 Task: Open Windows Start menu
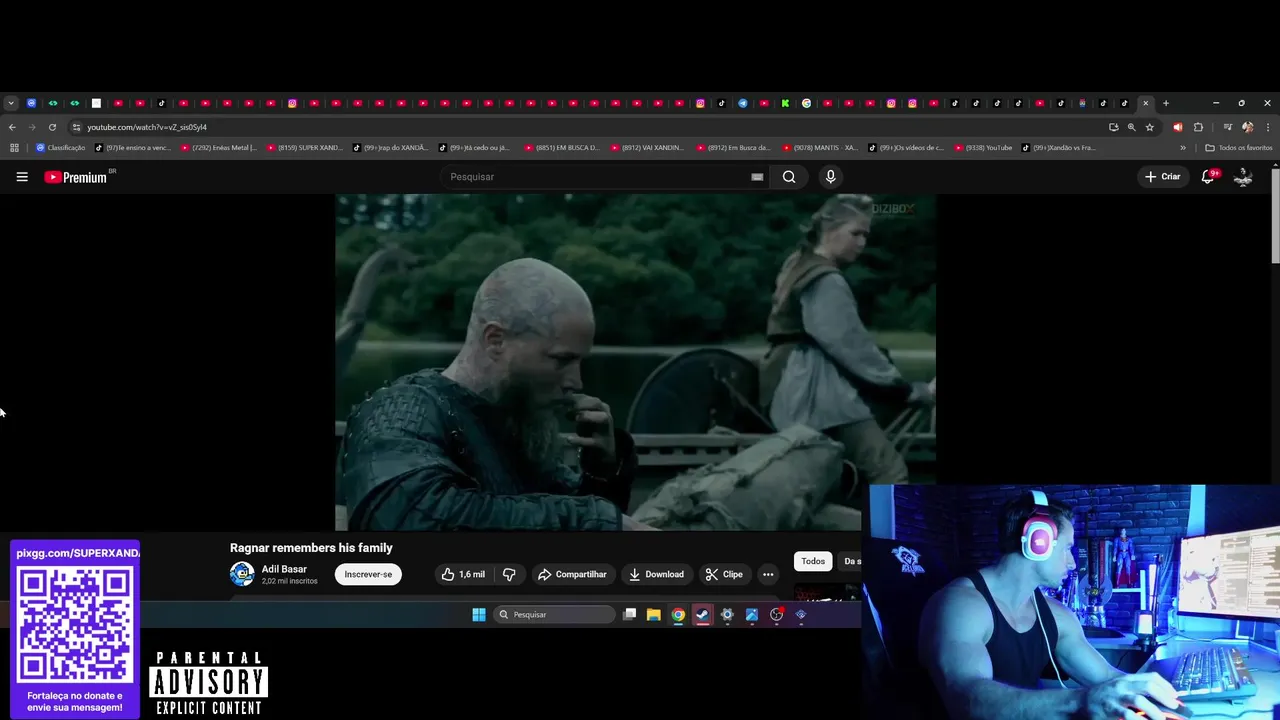pos(479,615)
